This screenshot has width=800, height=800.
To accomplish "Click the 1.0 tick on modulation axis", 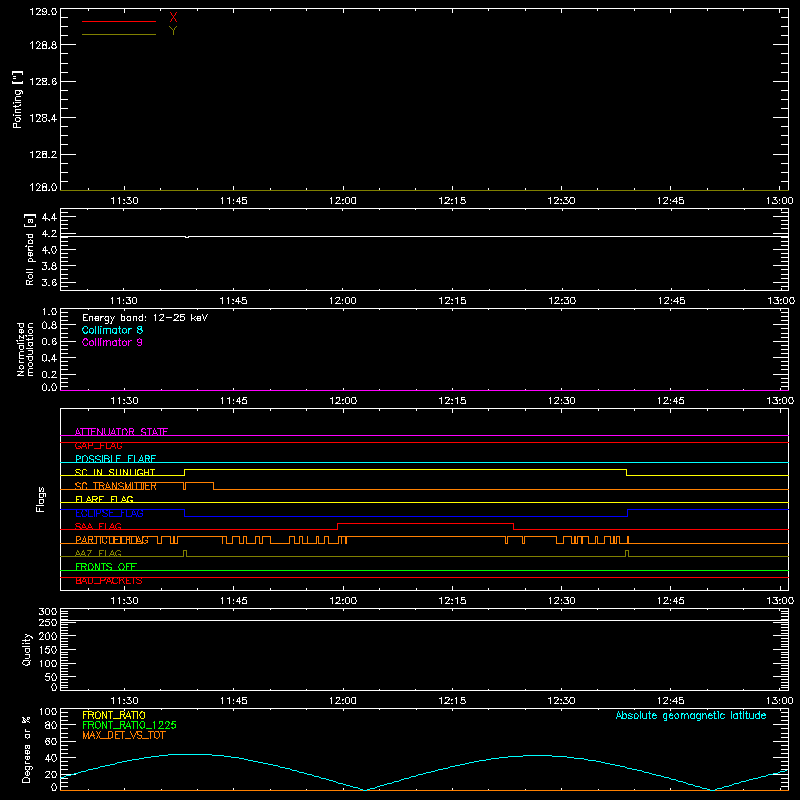I will (x=49, y=312).
